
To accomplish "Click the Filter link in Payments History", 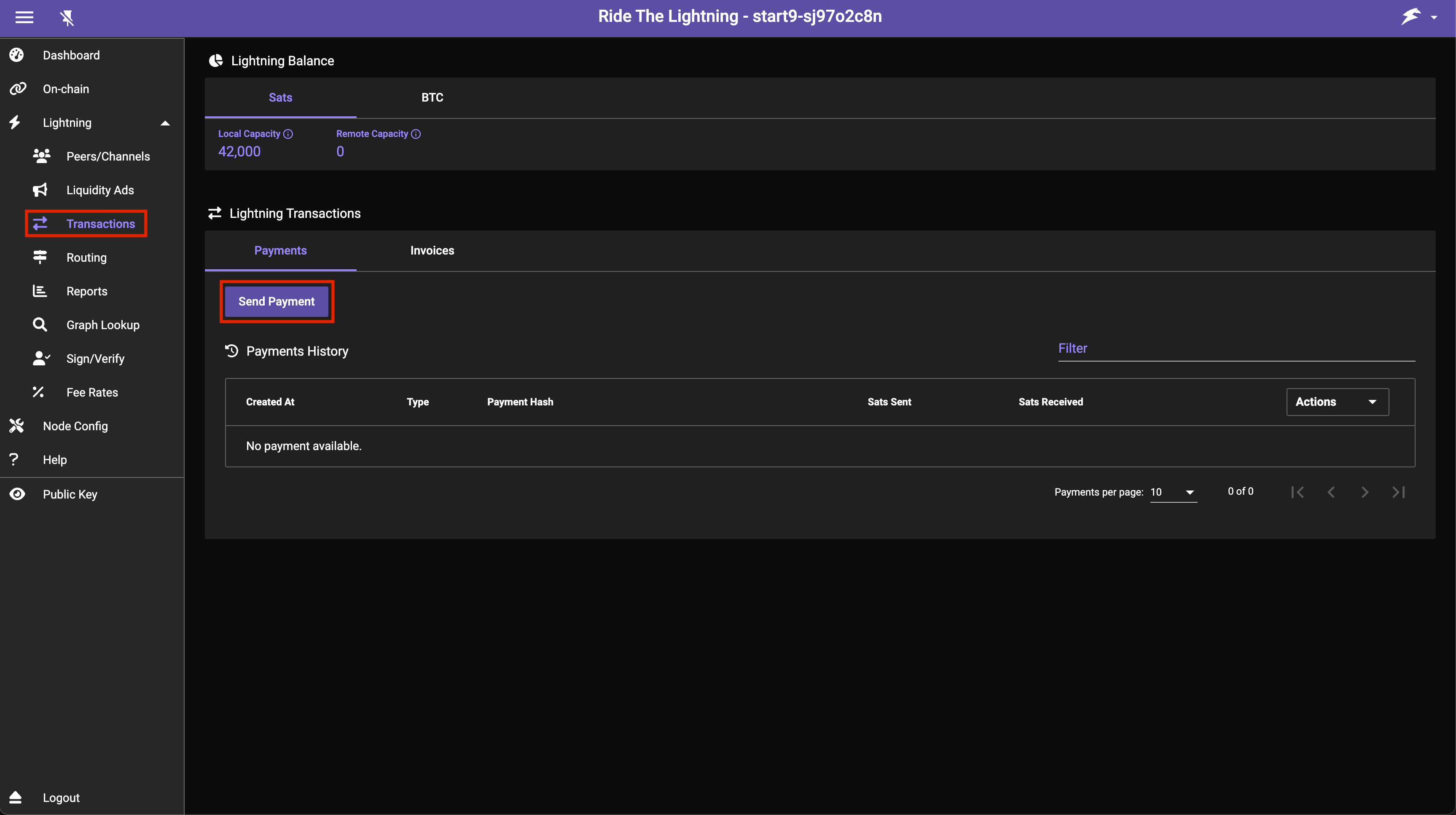I will click(x=1072, y=348).
